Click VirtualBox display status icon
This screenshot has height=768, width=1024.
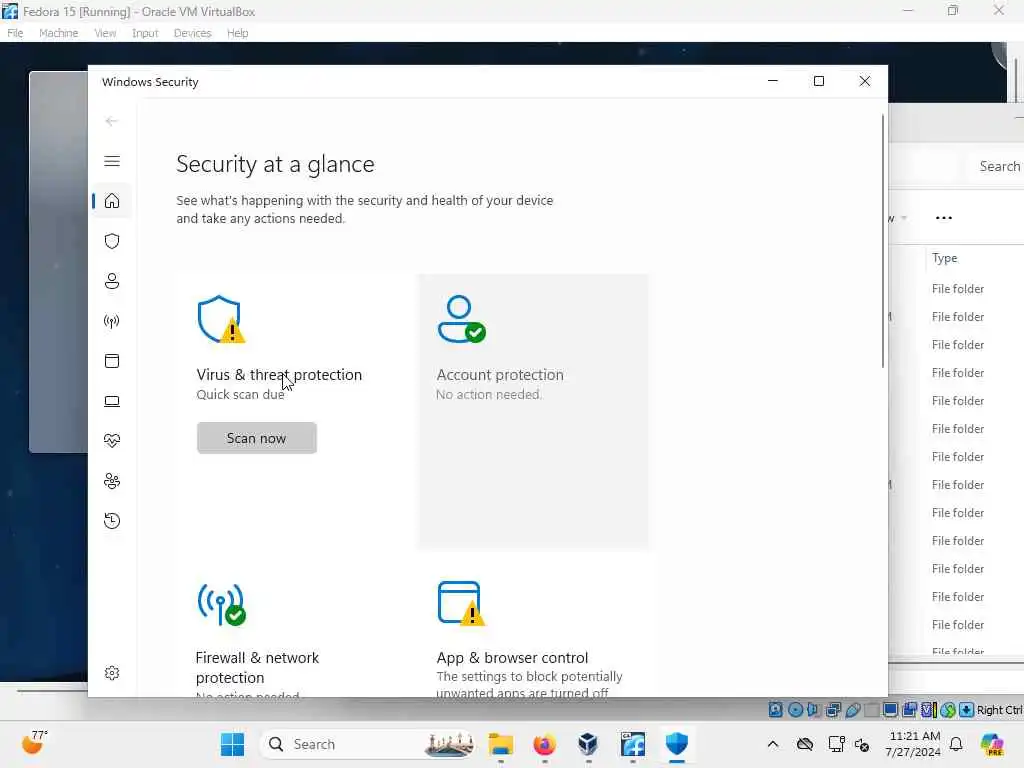pos(890,710)
